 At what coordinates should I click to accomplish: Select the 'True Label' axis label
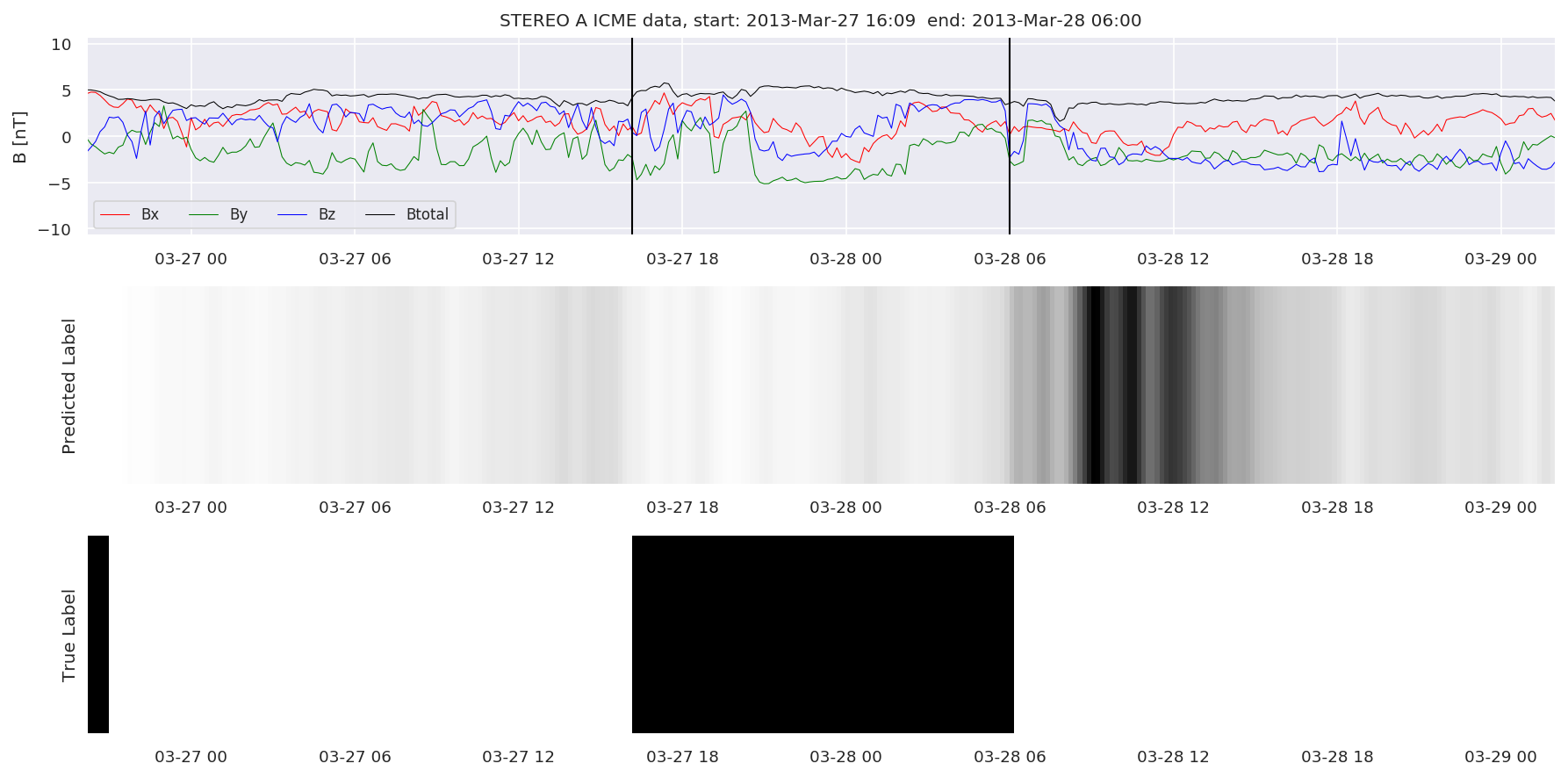click(x=68, y=635)
